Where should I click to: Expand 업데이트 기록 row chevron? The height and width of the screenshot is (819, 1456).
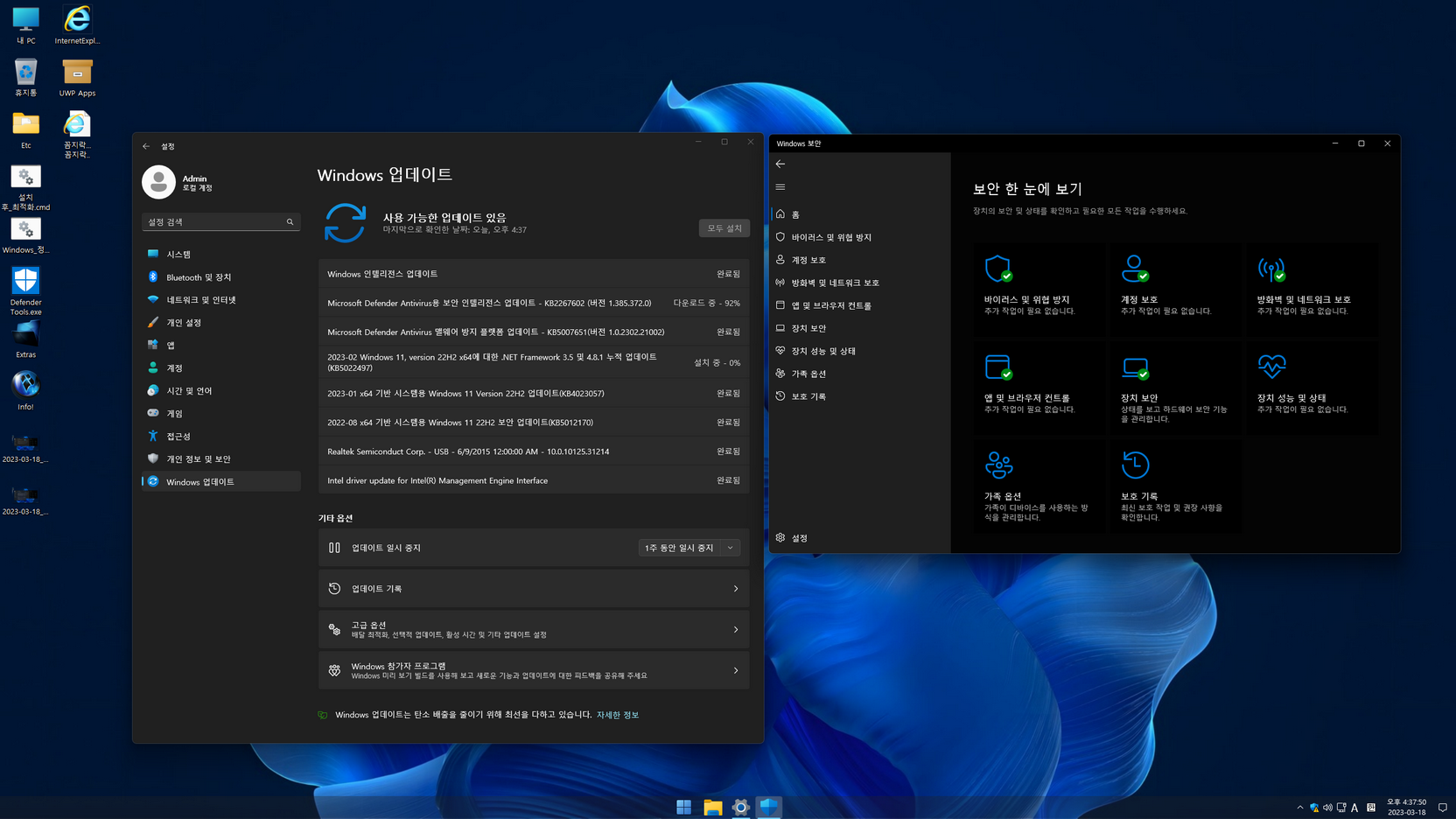coord(736,589)
